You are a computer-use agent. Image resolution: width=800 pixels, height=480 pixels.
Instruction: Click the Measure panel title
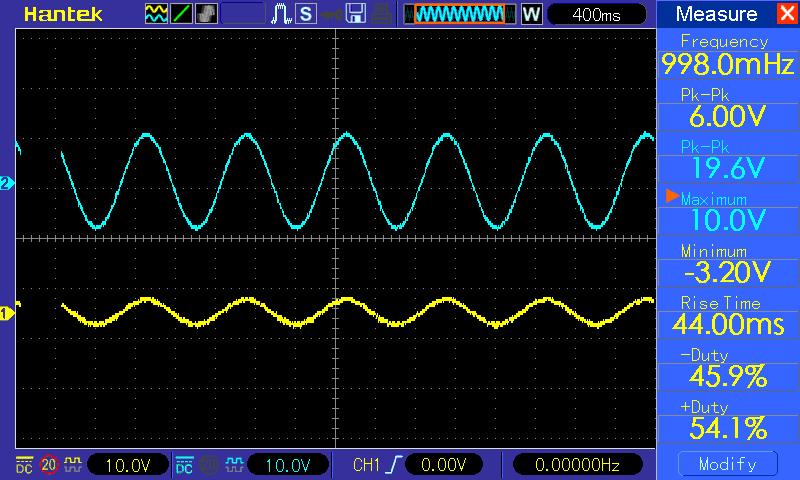tap(716, 14)
